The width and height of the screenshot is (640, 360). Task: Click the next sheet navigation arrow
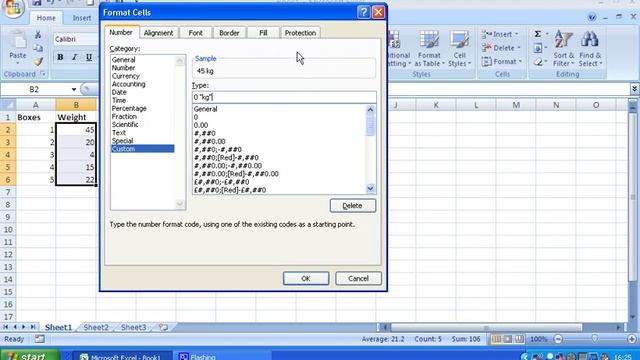24,327
